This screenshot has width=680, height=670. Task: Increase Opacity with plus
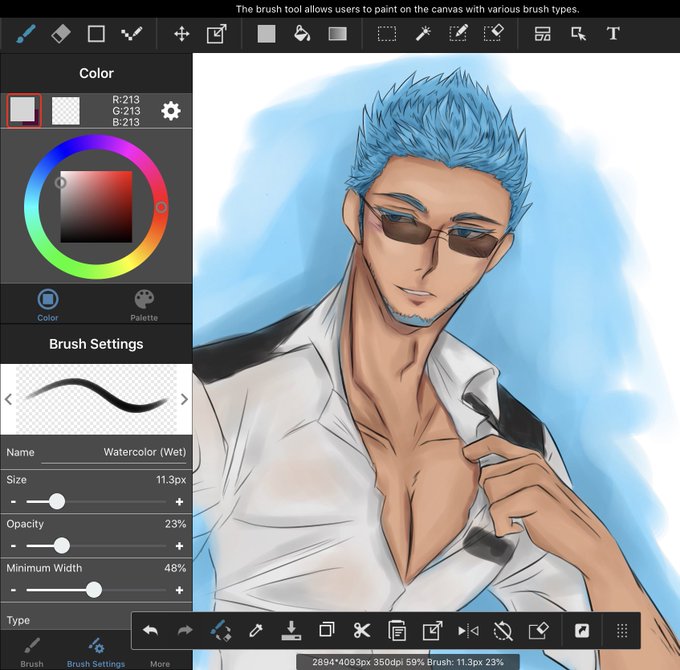click(179, 546)
